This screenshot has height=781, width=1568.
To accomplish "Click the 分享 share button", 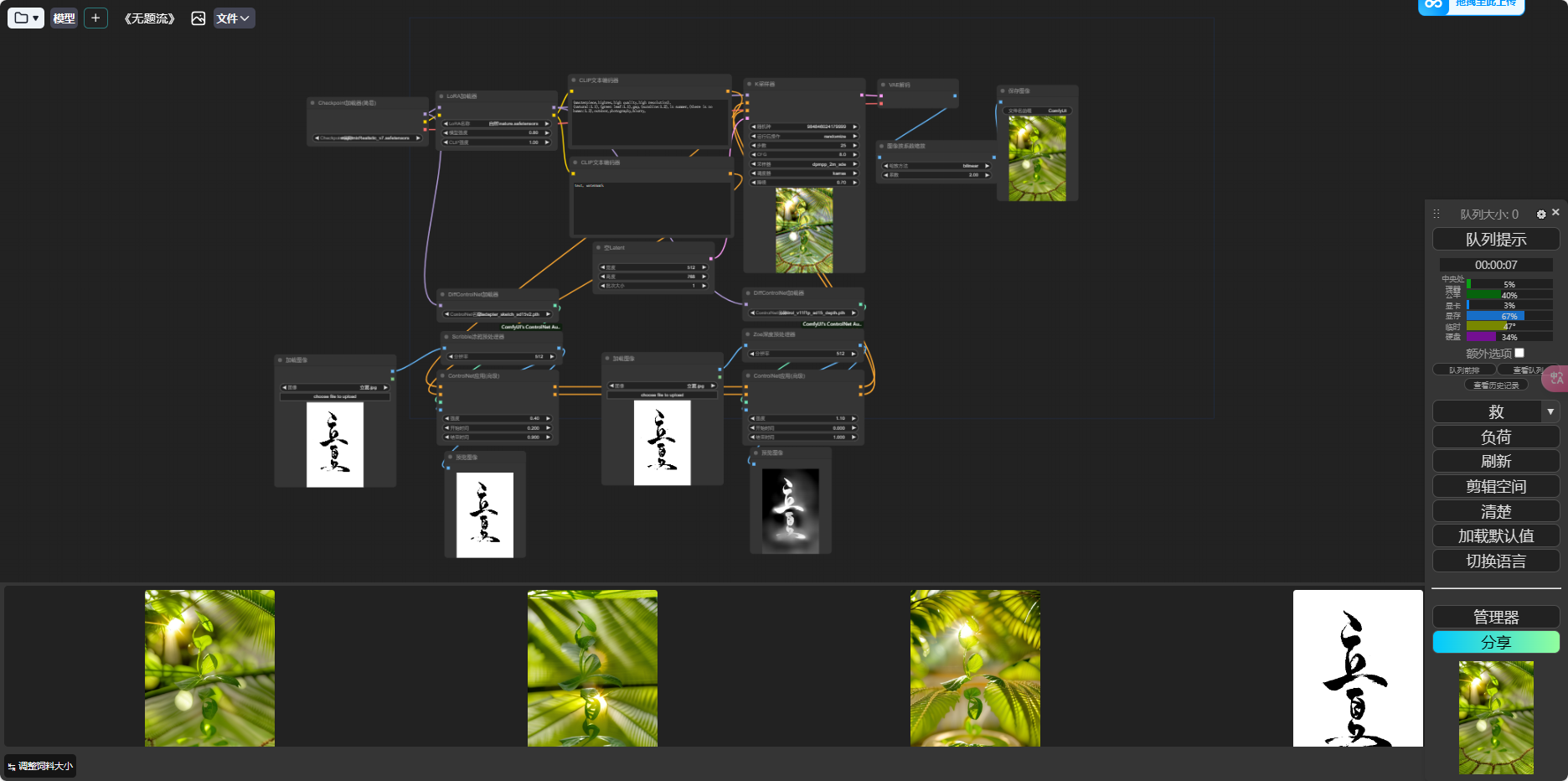I will [1496, 642].
